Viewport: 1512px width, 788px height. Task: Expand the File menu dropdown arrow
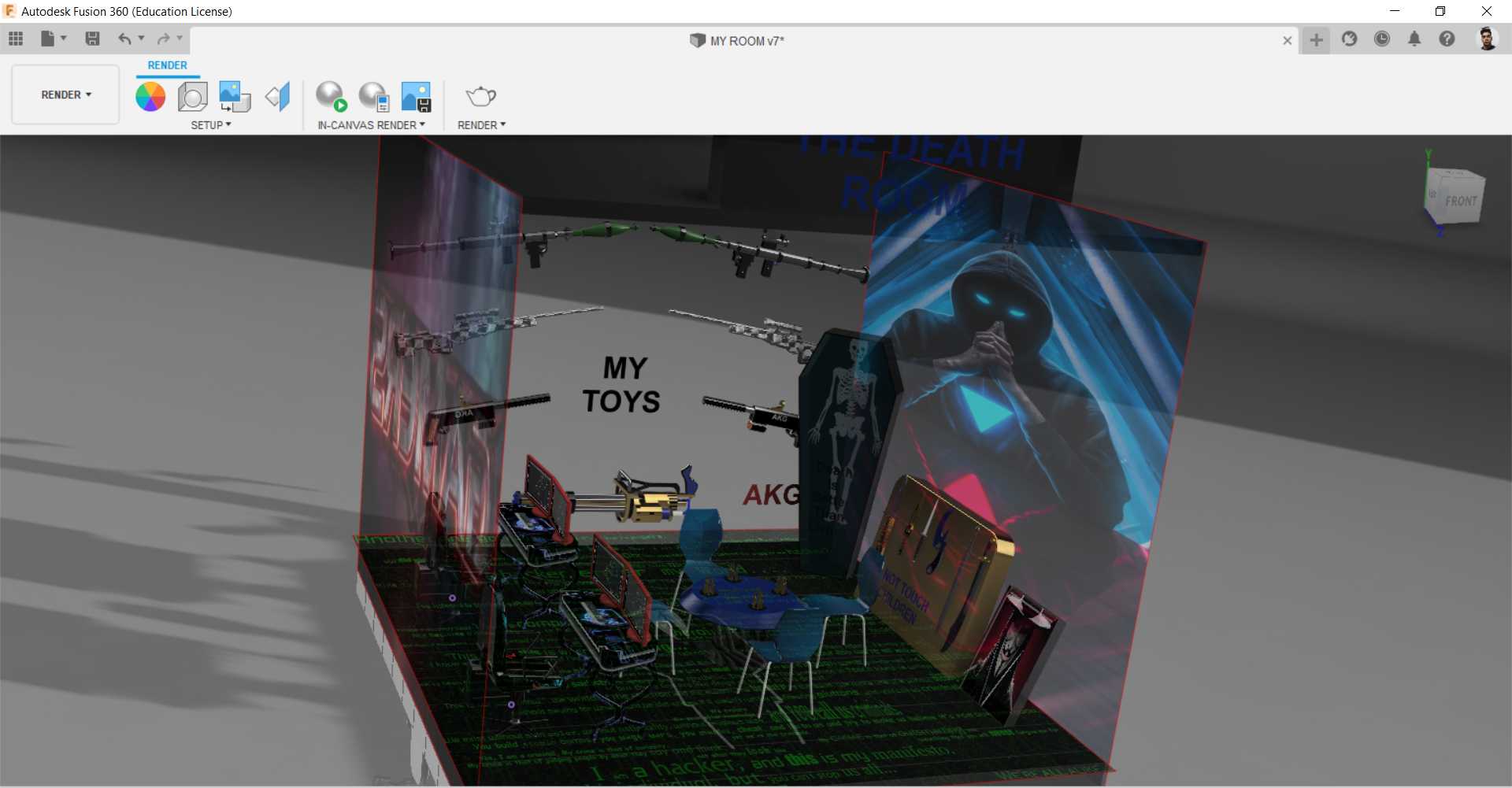pyautogui.click(x=64, y=38)
